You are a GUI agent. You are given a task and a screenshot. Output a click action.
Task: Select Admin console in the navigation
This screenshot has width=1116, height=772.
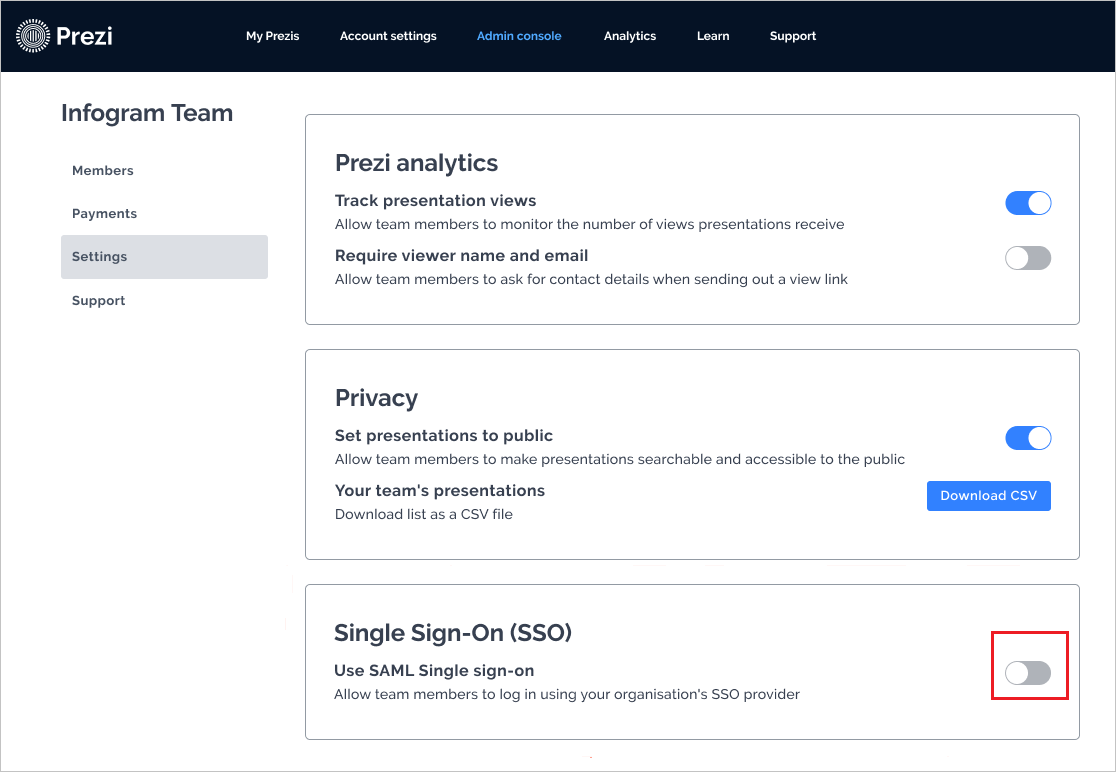tap(518, 36)
